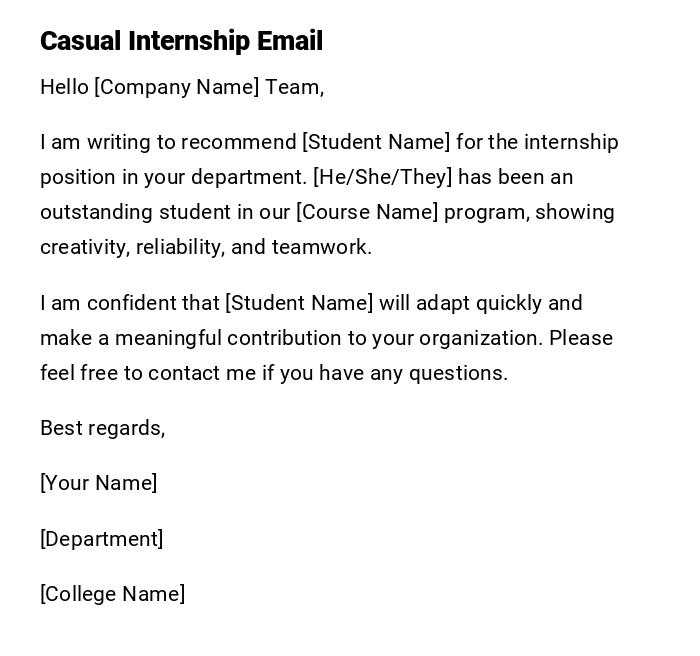The image size is (700, 656).
Task: Click the word "creativity" in the body
Action: 84,247
